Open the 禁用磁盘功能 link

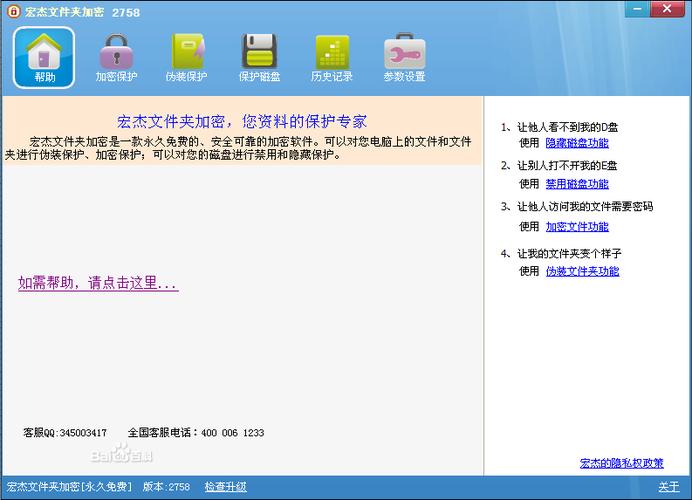pos(577,184)
